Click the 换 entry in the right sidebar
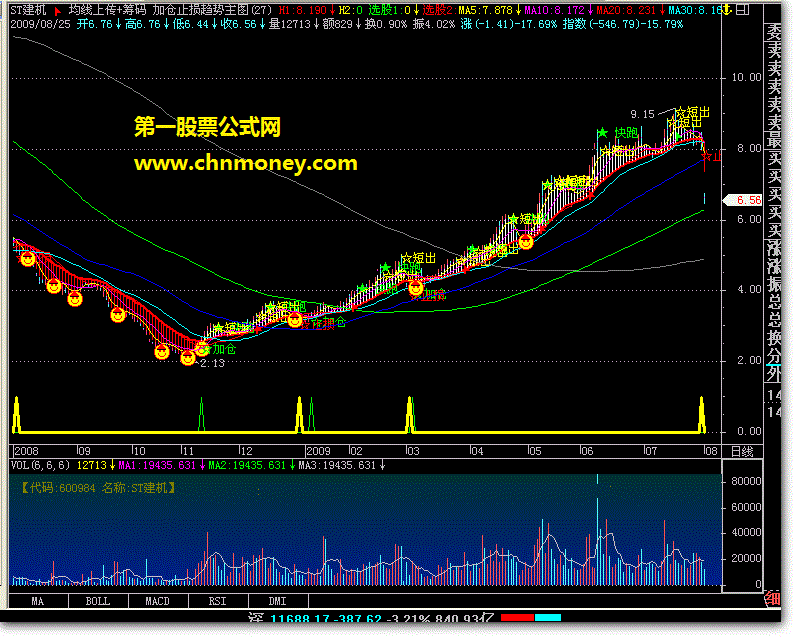The width and height of the screenshot is (796, 637). (x=774, y=337)
